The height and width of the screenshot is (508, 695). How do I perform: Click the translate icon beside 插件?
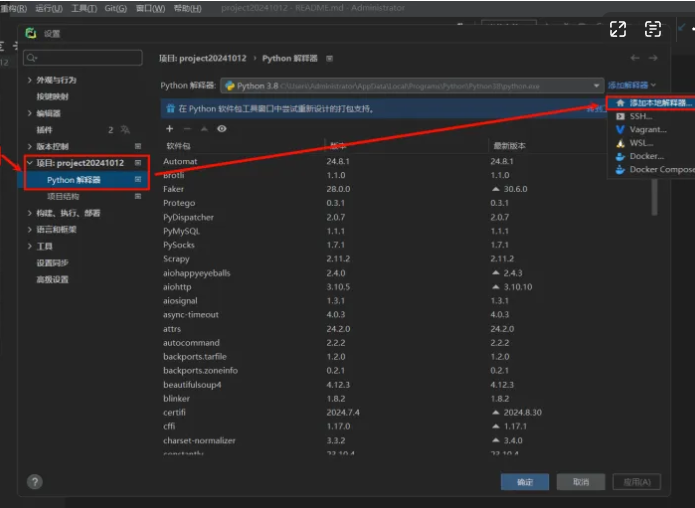[x=125, y=129]
